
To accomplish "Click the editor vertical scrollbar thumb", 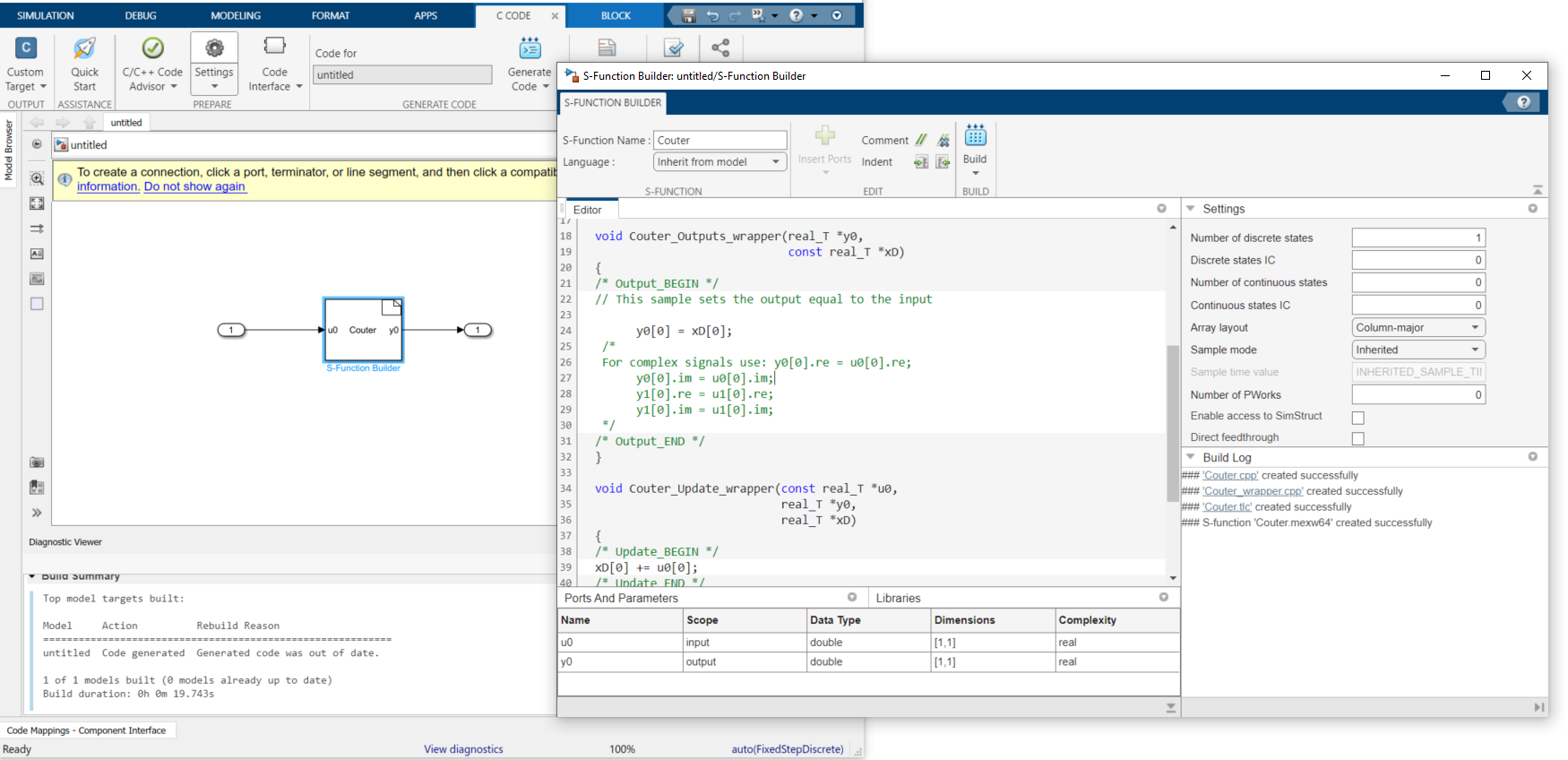I will coord(1173,423).
